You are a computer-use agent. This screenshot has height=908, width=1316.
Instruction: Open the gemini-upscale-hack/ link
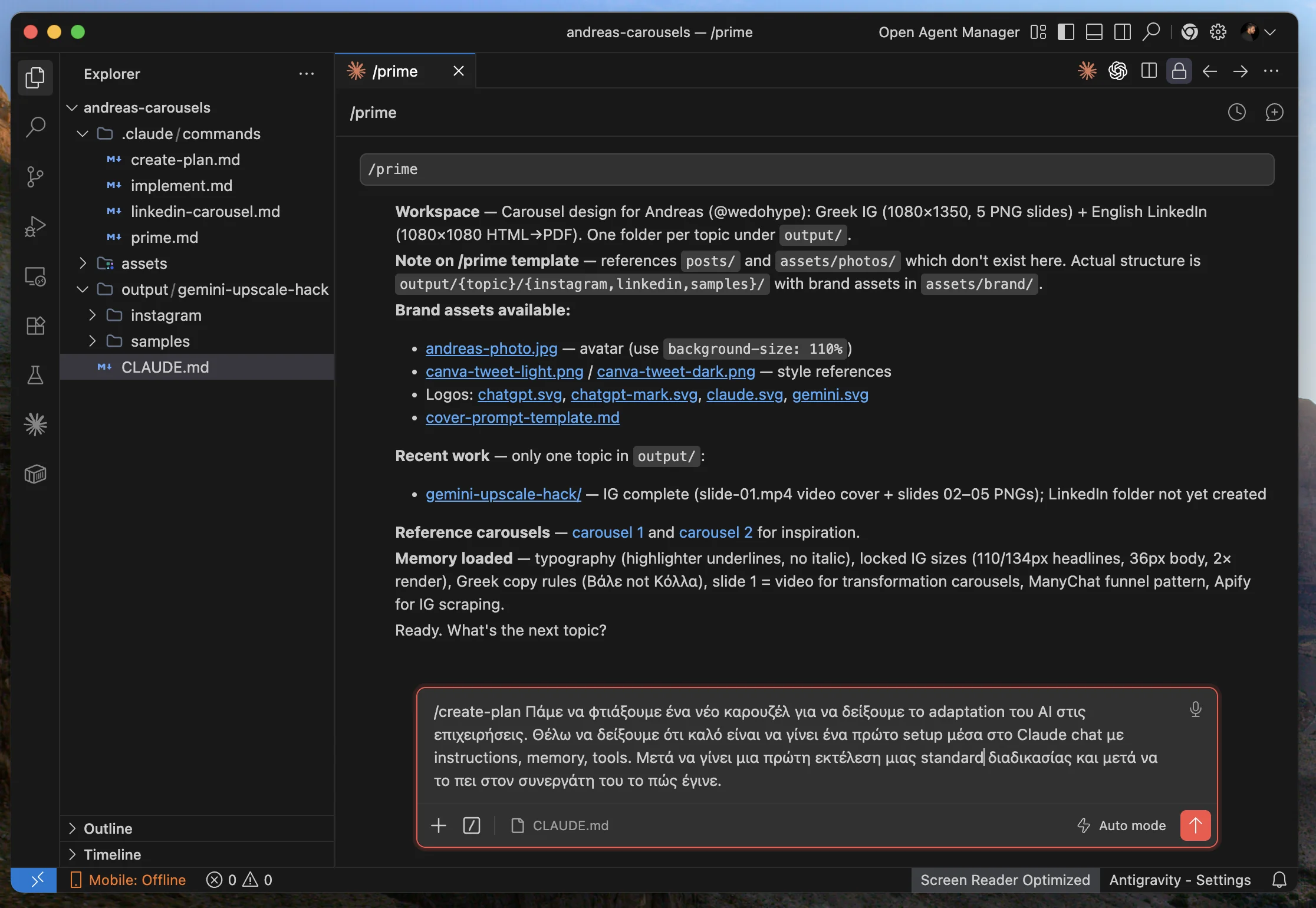click(504, 494)
